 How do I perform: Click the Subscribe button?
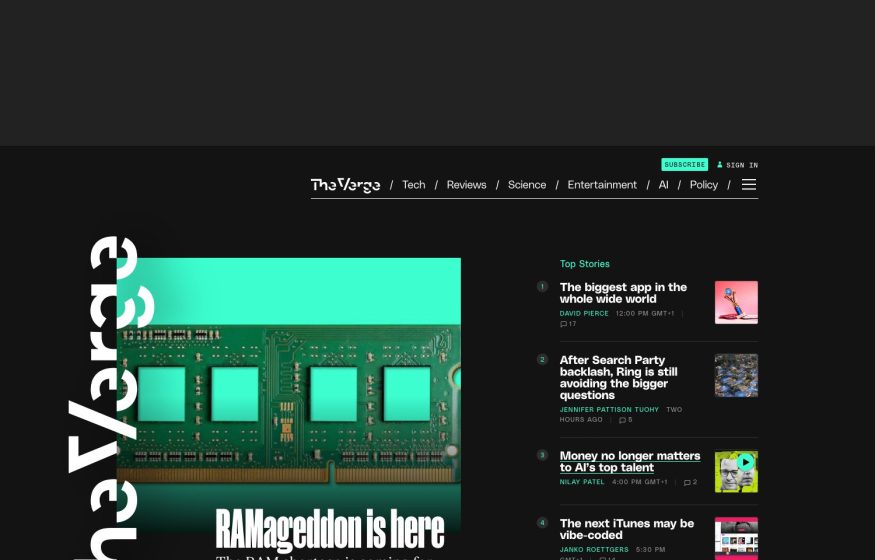point(685,165)
